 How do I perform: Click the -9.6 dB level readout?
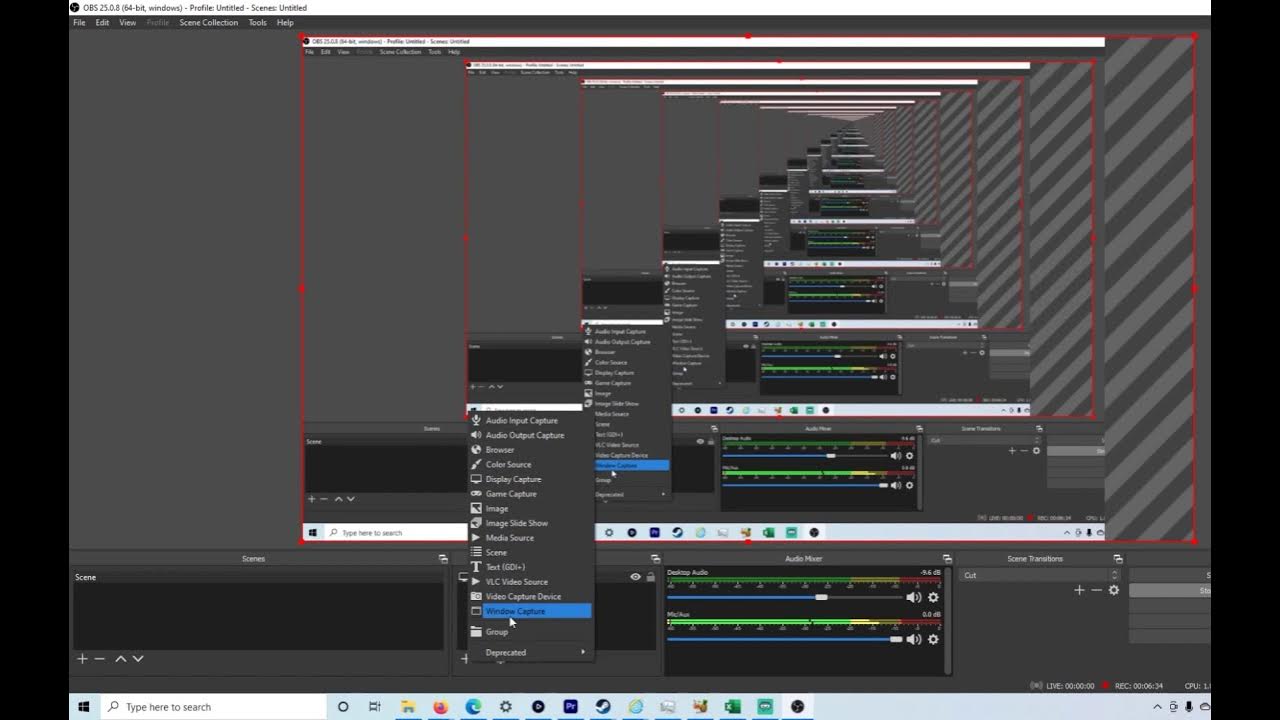point(930,573)
